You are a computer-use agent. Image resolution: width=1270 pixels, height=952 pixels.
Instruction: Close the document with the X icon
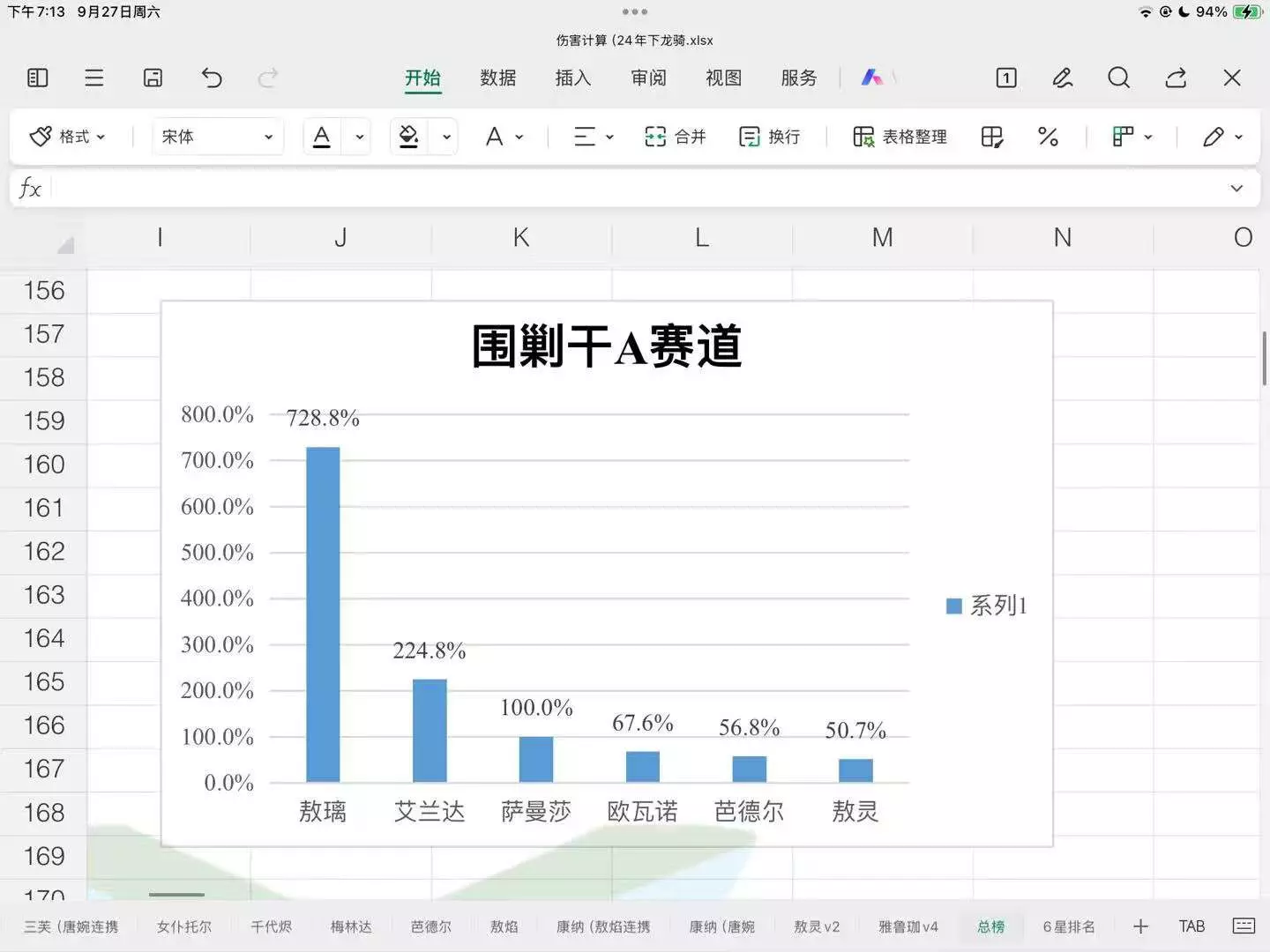click(x=1233, y=78)
